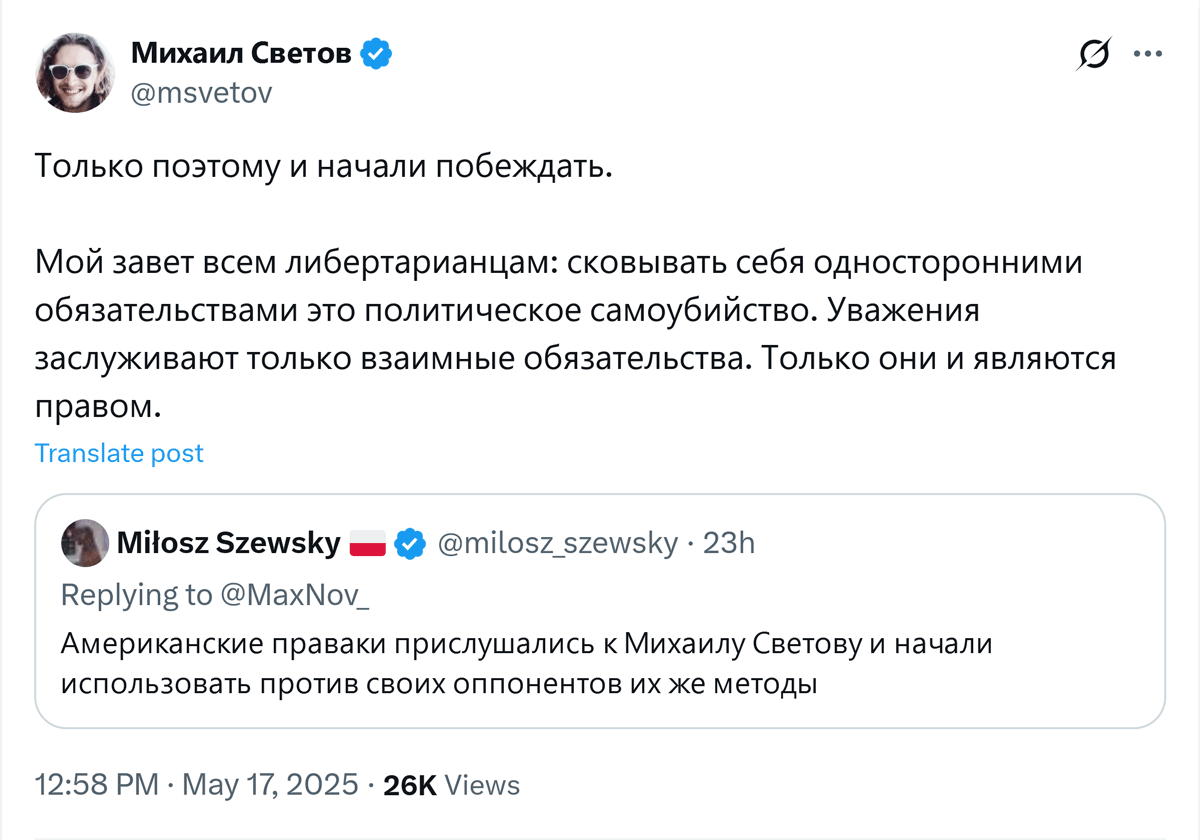1200x840 pixels.
Task: Click the "Replying to" label in quoted post
Action: coord(136,594)
